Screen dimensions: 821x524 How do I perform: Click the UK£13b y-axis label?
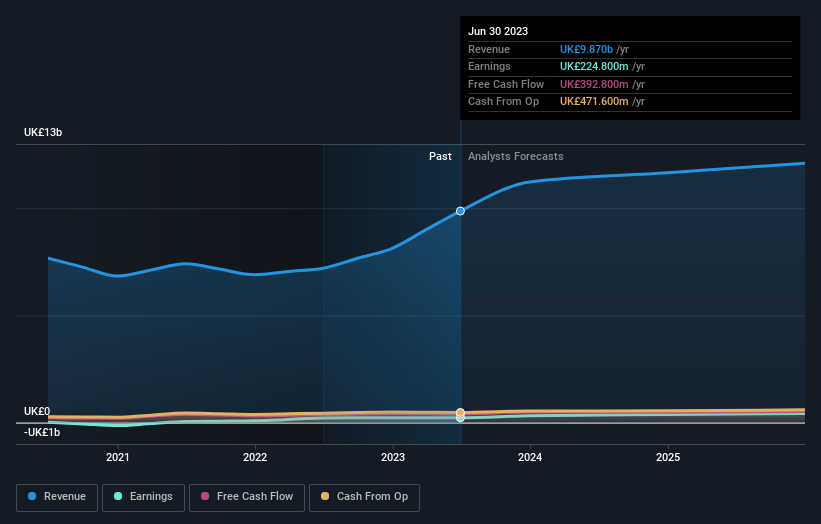coord(43,132)
